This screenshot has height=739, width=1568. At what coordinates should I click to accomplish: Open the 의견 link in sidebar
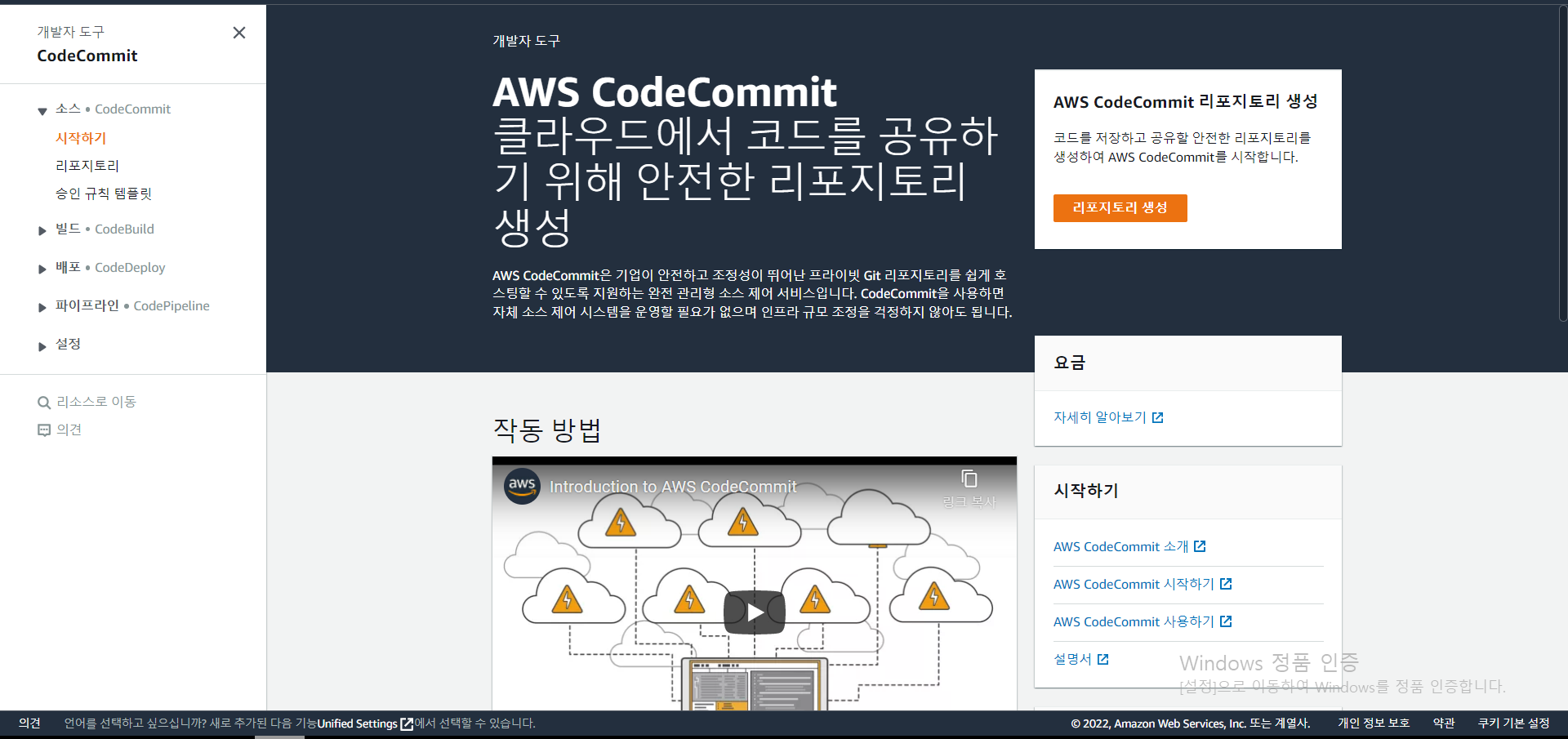69,430
